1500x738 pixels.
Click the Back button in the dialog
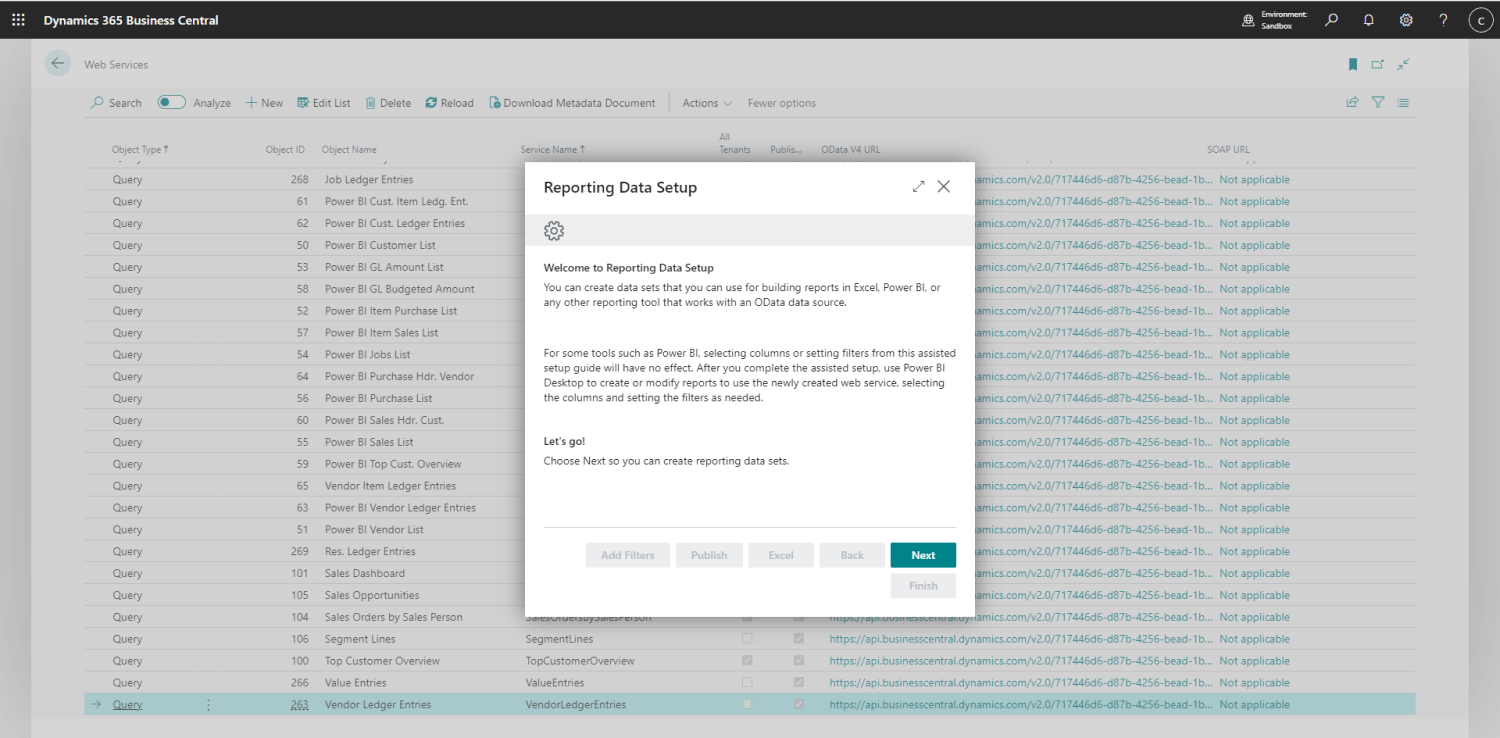(852, 555)
